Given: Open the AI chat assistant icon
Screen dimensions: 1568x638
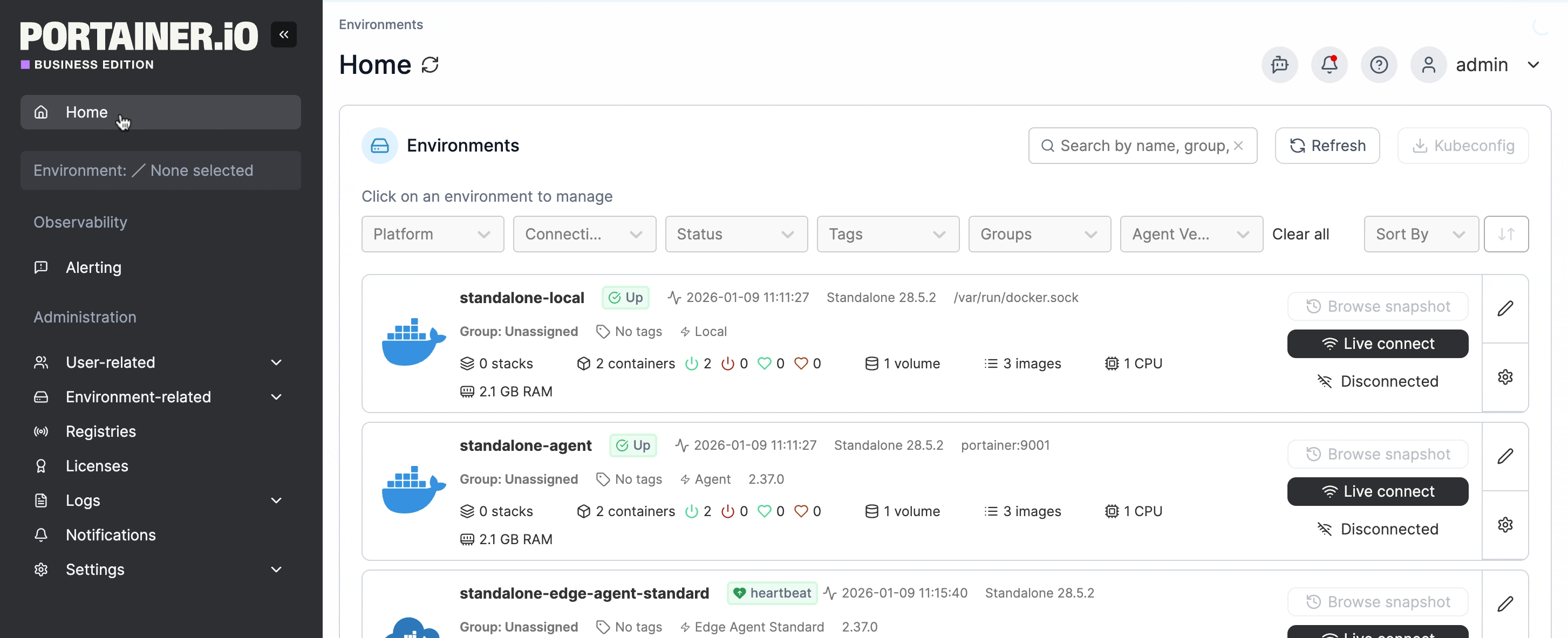Looking at the screenshot, I should point(1279,65).
